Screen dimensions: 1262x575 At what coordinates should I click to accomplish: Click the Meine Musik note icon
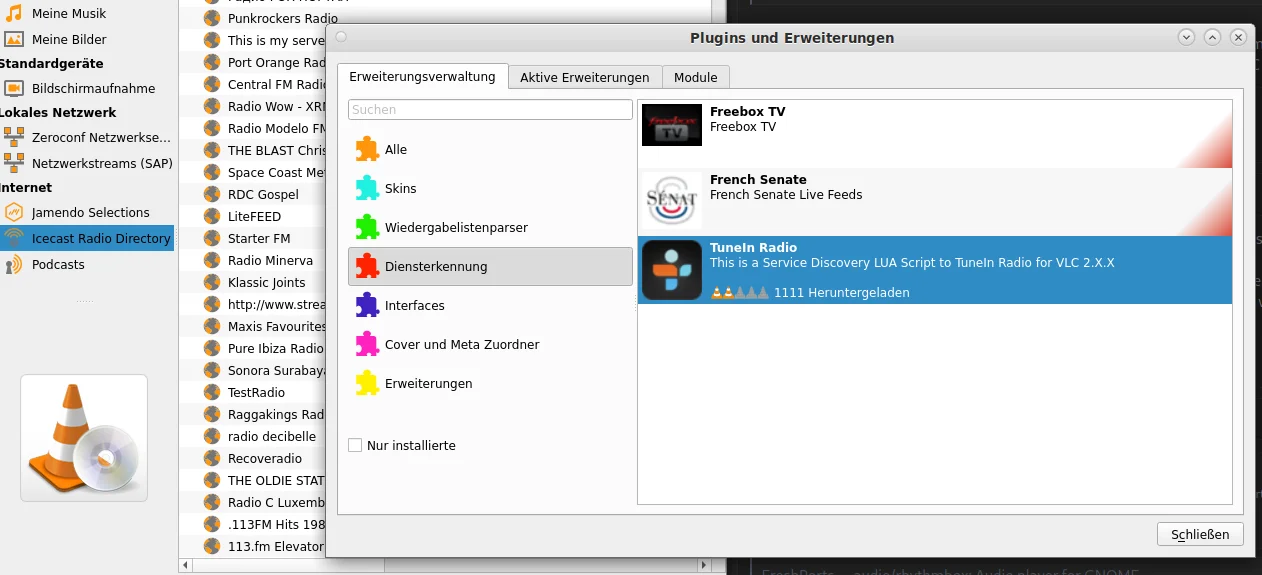click(x=14, y=13)
